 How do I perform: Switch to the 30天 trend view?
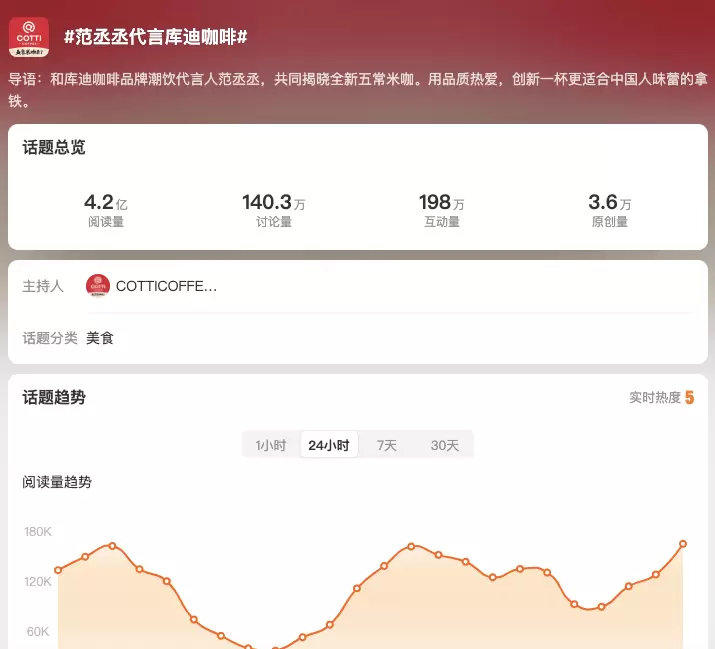click(x=445, y=445)
